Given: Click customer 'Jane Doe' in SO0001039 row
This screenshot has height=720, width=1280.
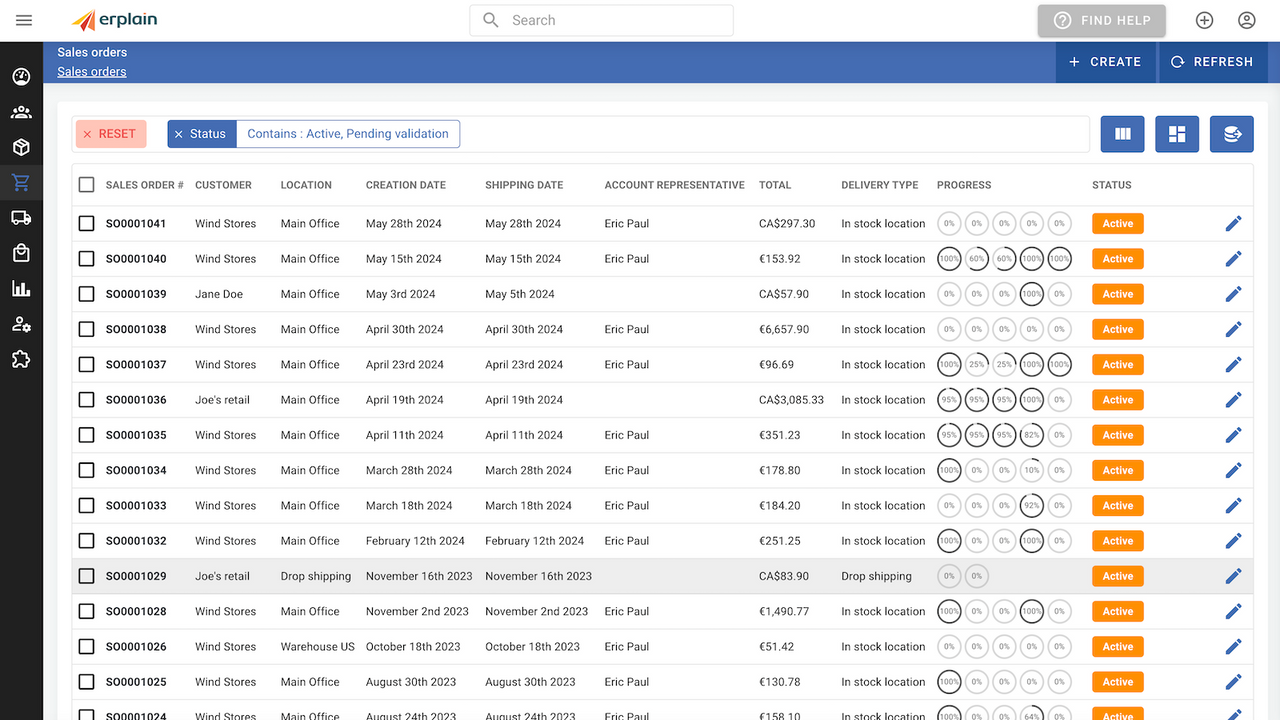Looking at the screenshot, I should point(219,294).
